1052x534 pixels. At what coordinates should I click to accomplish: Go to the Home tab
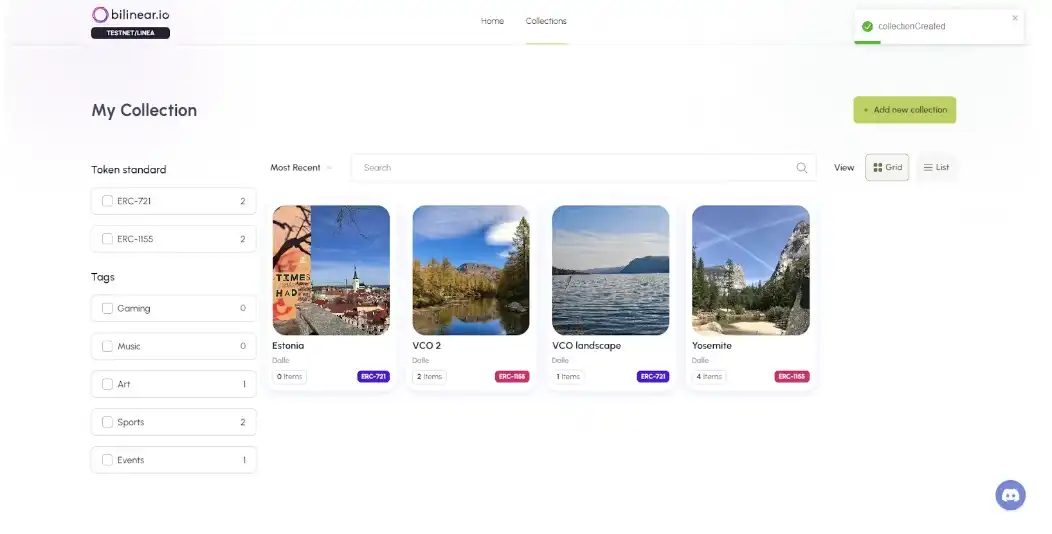click(x=492, y=21)
